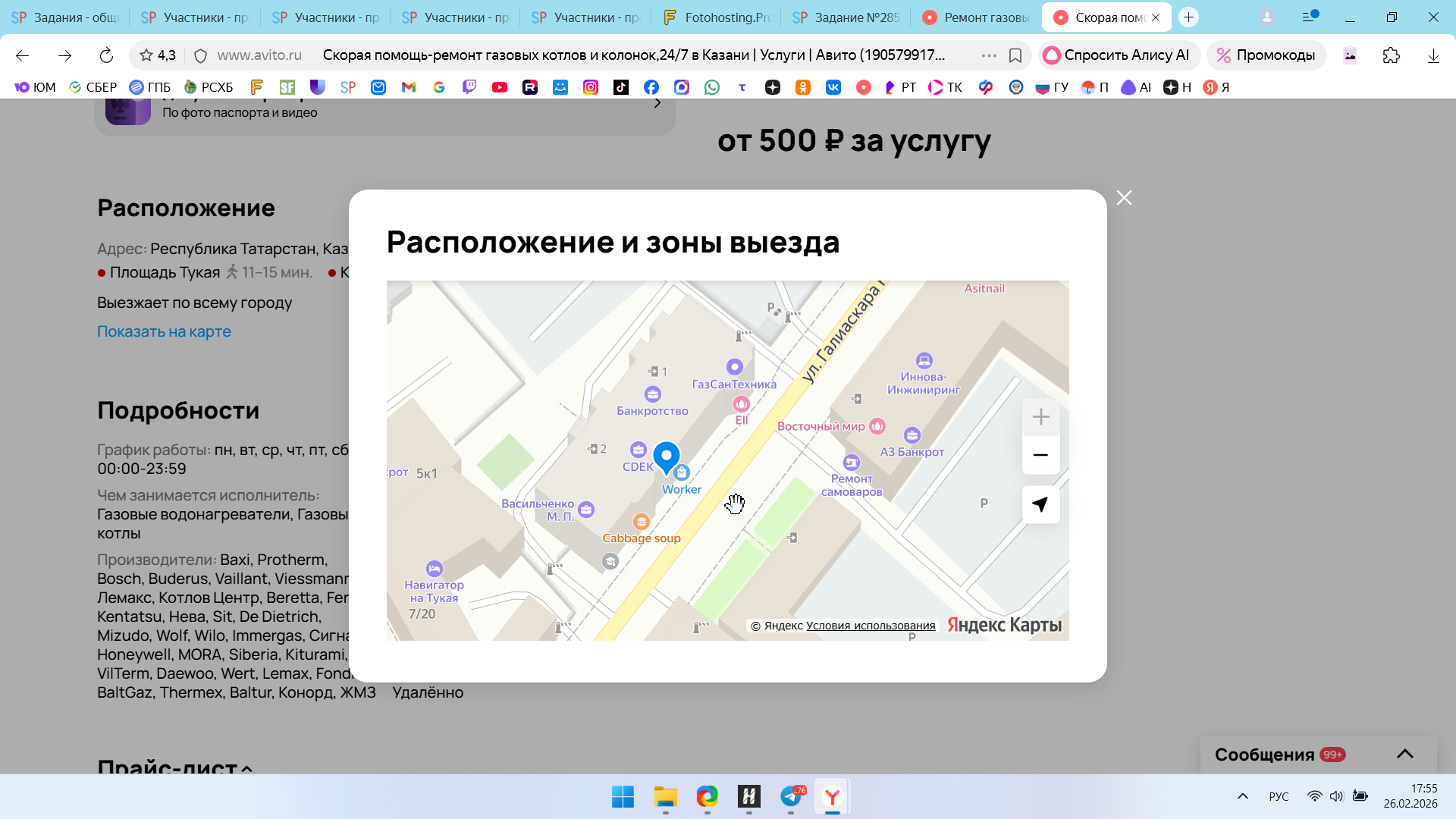Open Telegram from the Windows taskbar

(791, 796)
